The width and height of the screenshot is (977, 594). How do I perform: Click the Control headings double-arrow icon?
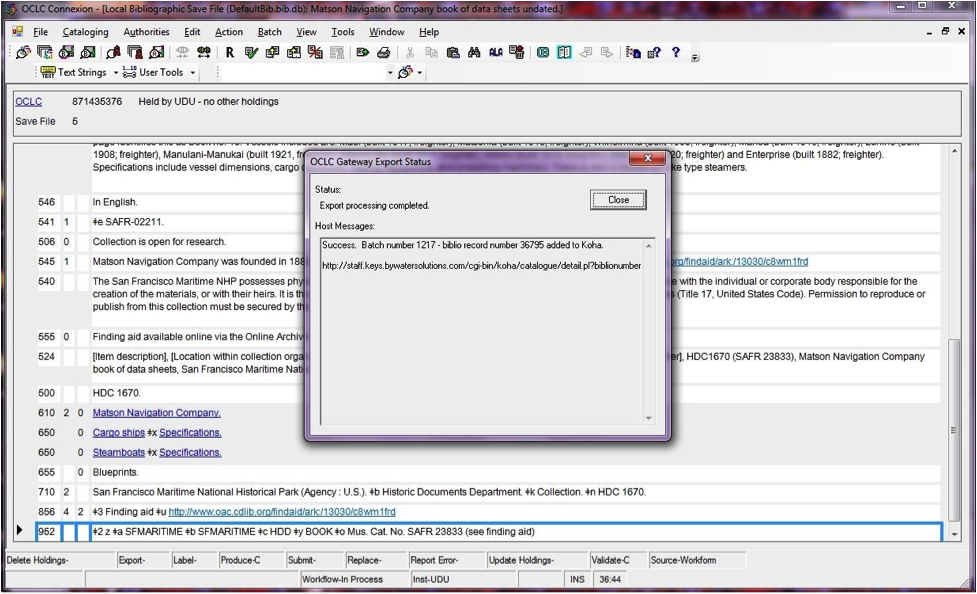pos(204,52)
